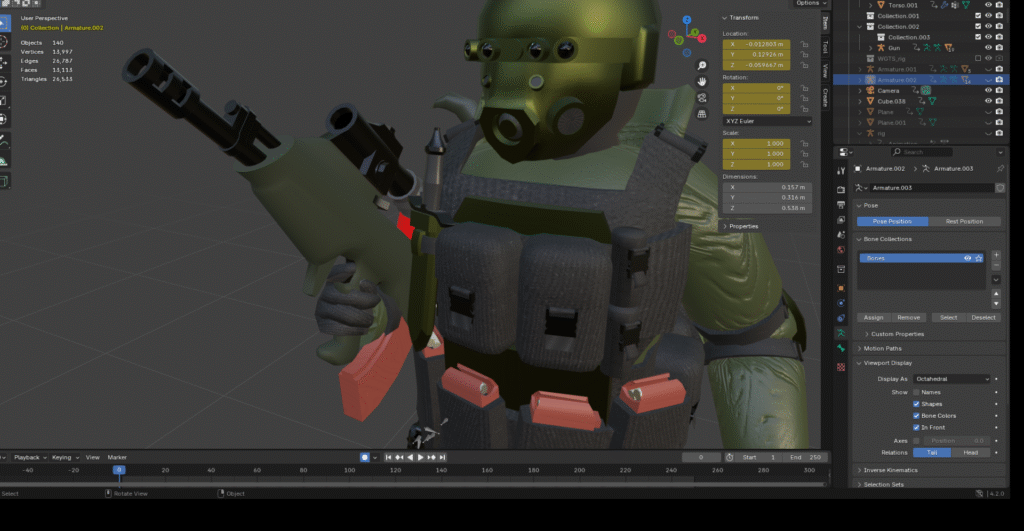This screenshot has width=1024, height=531.
Task: Expand the Custom Properties subpanel
Action: click(x=897, y=334)
